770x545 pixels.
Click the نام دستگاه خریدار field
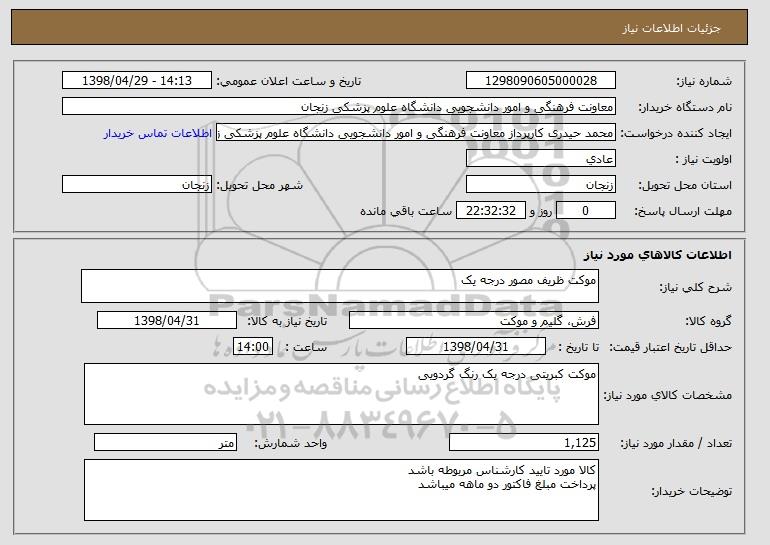[339, 107]
